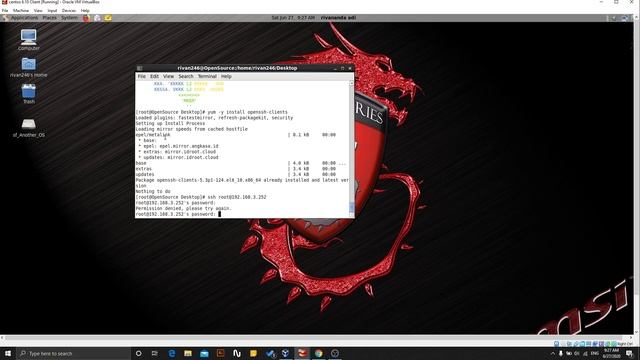Click the terminal vertical scrollbar thumb
The height and width of the screenshot is (360, 640).
[351, 207]
